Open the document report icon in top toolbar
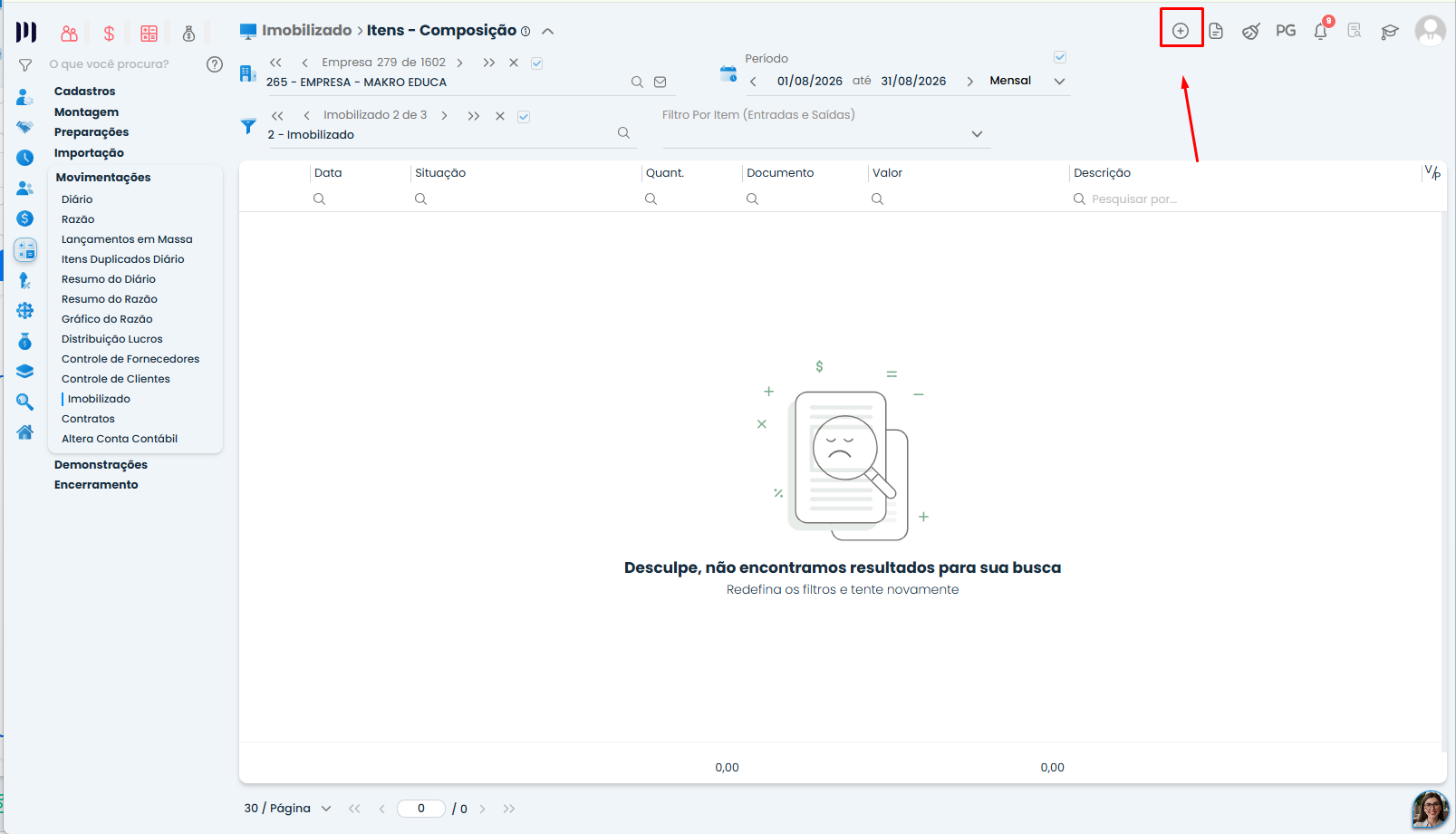Screen dimensions: 1456x834 point(1216,31)
